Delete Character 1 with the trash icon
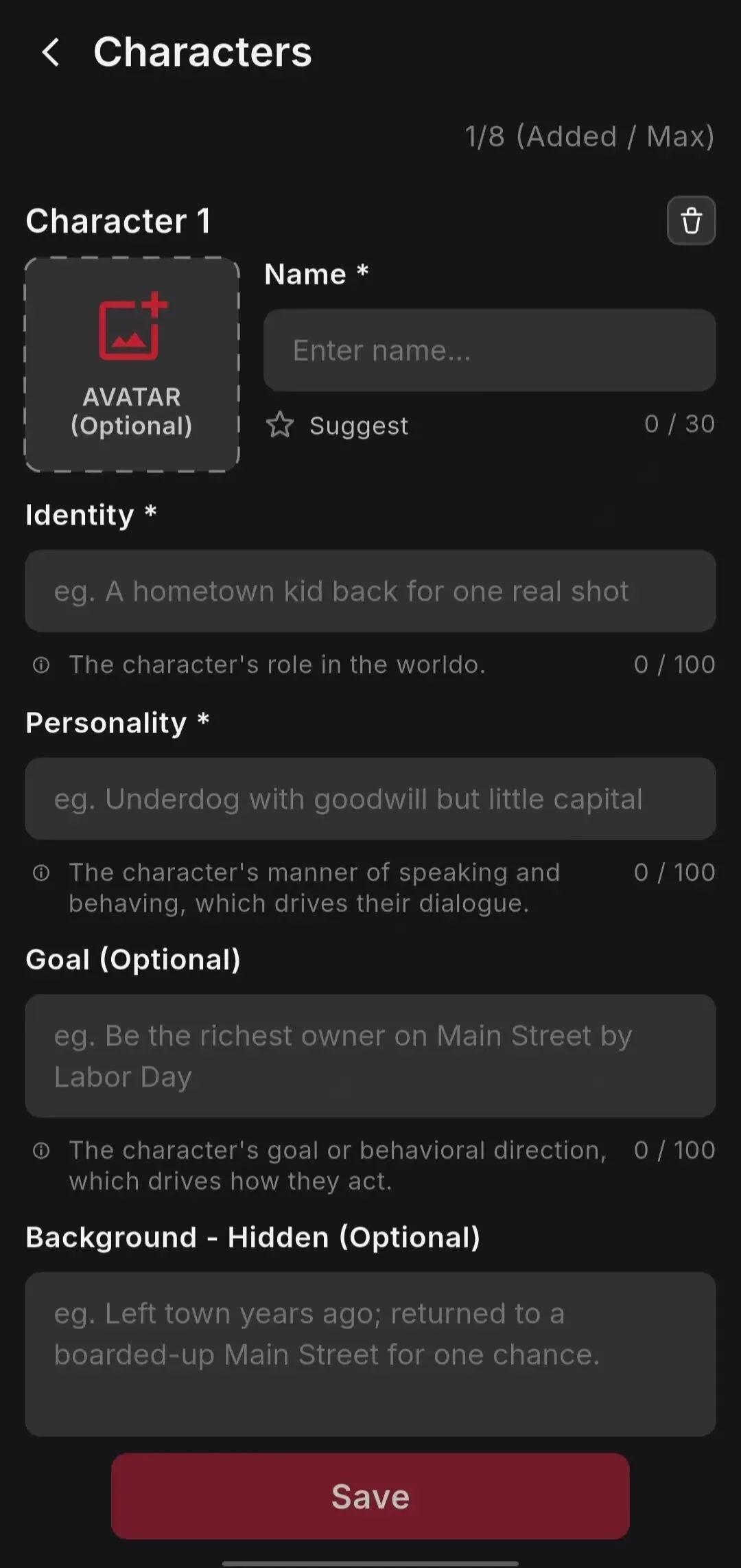 691,220
